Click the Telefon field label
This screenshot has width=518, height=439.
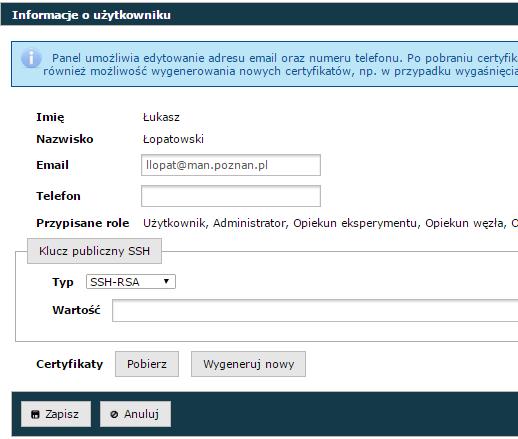coord(58,196)
